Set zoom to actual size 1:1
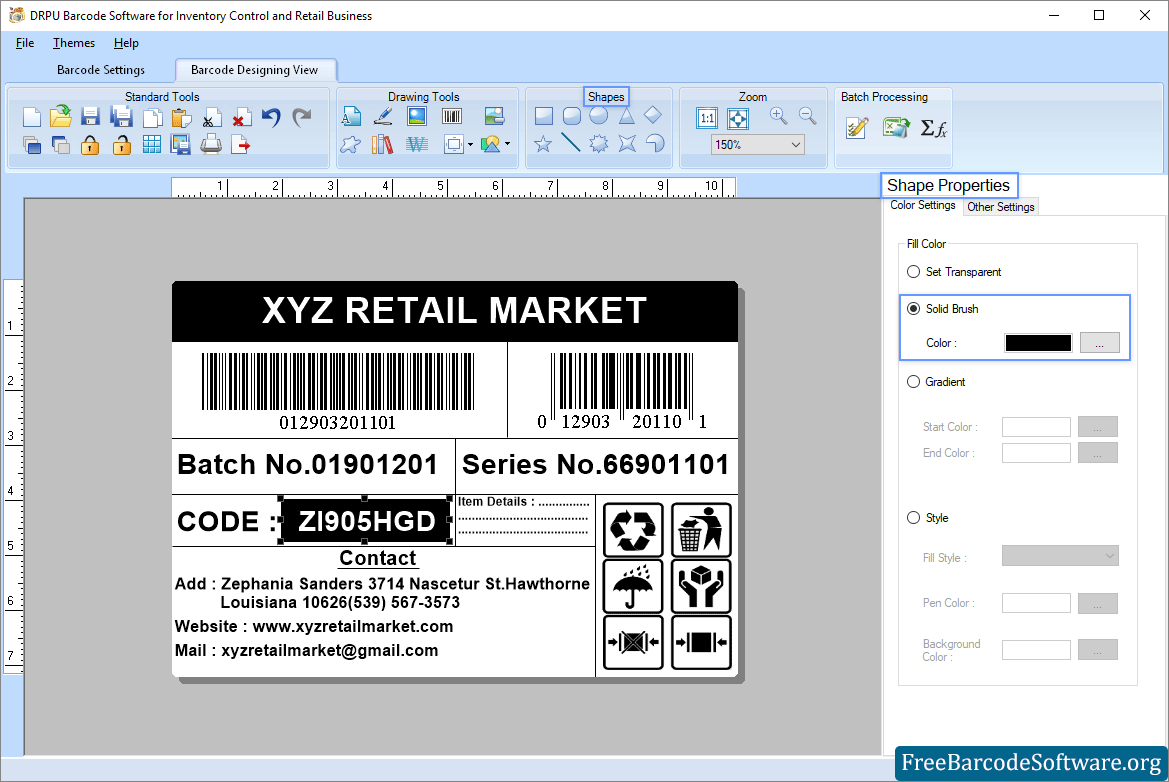Image resolution: width=1169 pixels, height=782 pixels. (706, 118)
